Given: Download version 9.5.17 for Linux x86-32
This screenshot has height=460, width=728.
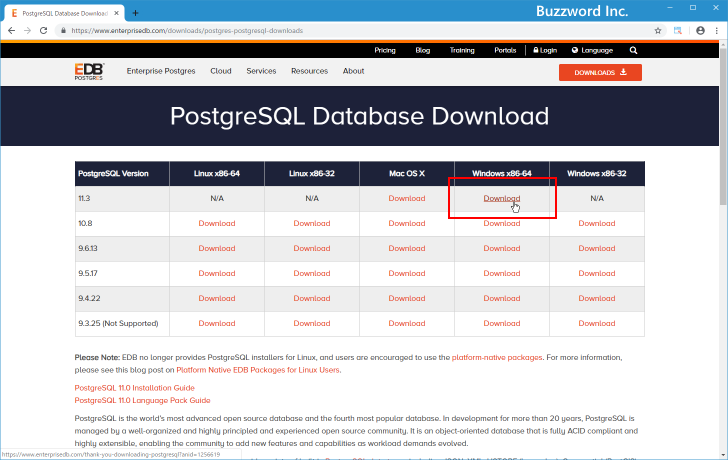Looking at the screenshot, I should point(312,273).
